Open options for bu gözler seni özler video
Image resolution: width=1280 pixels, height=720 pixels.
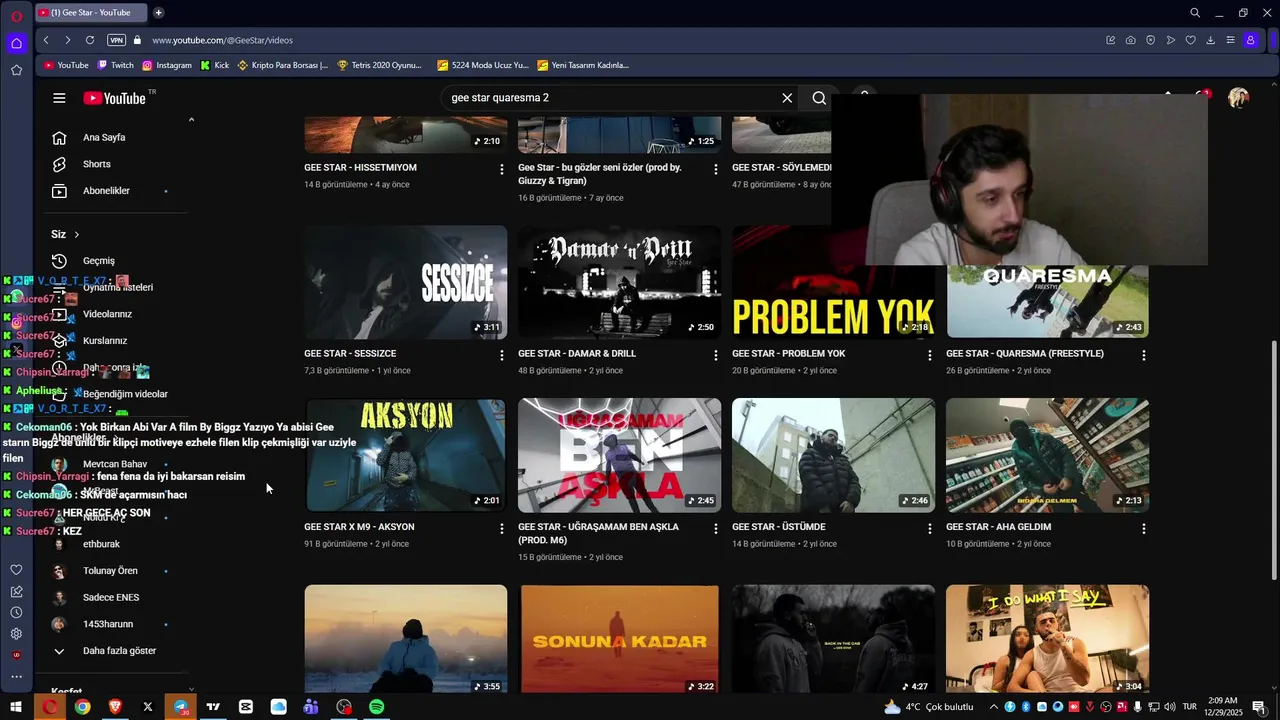coord(716,169)
